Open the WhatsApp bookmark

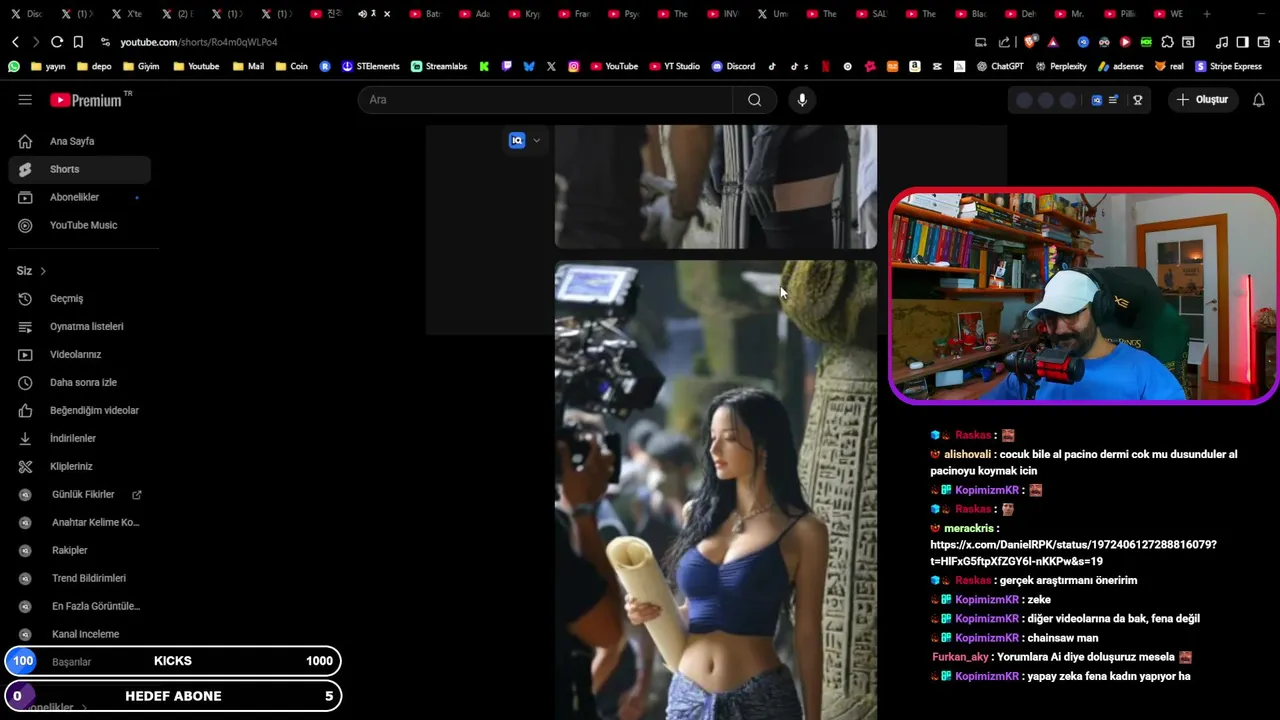click(13, 67)
